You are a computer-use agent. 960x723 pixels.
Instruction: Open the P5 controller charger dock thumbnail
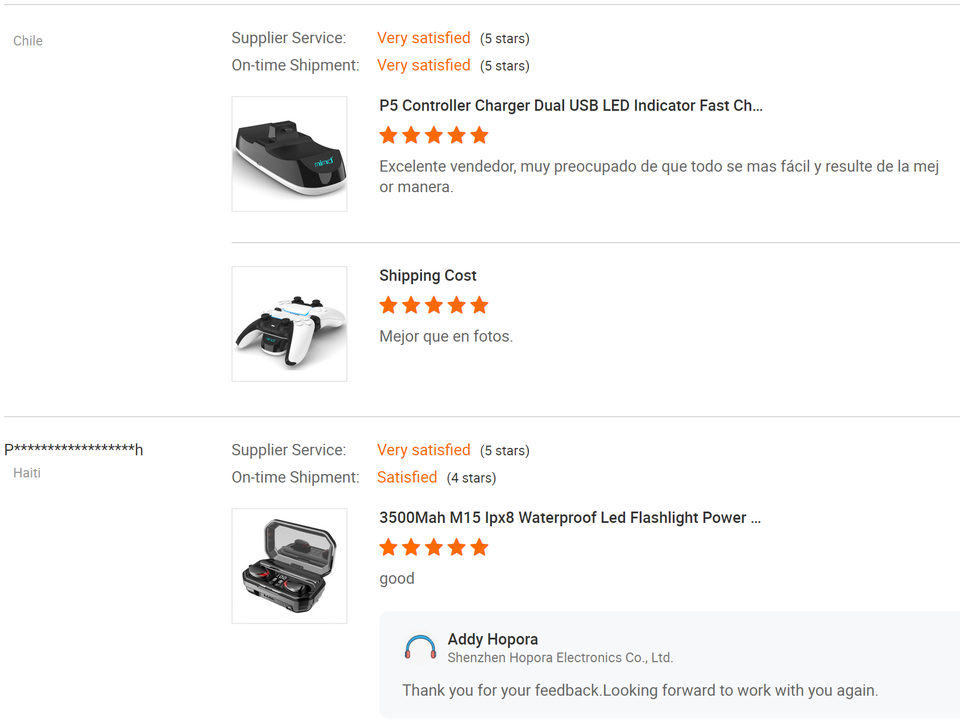(289, 154)
